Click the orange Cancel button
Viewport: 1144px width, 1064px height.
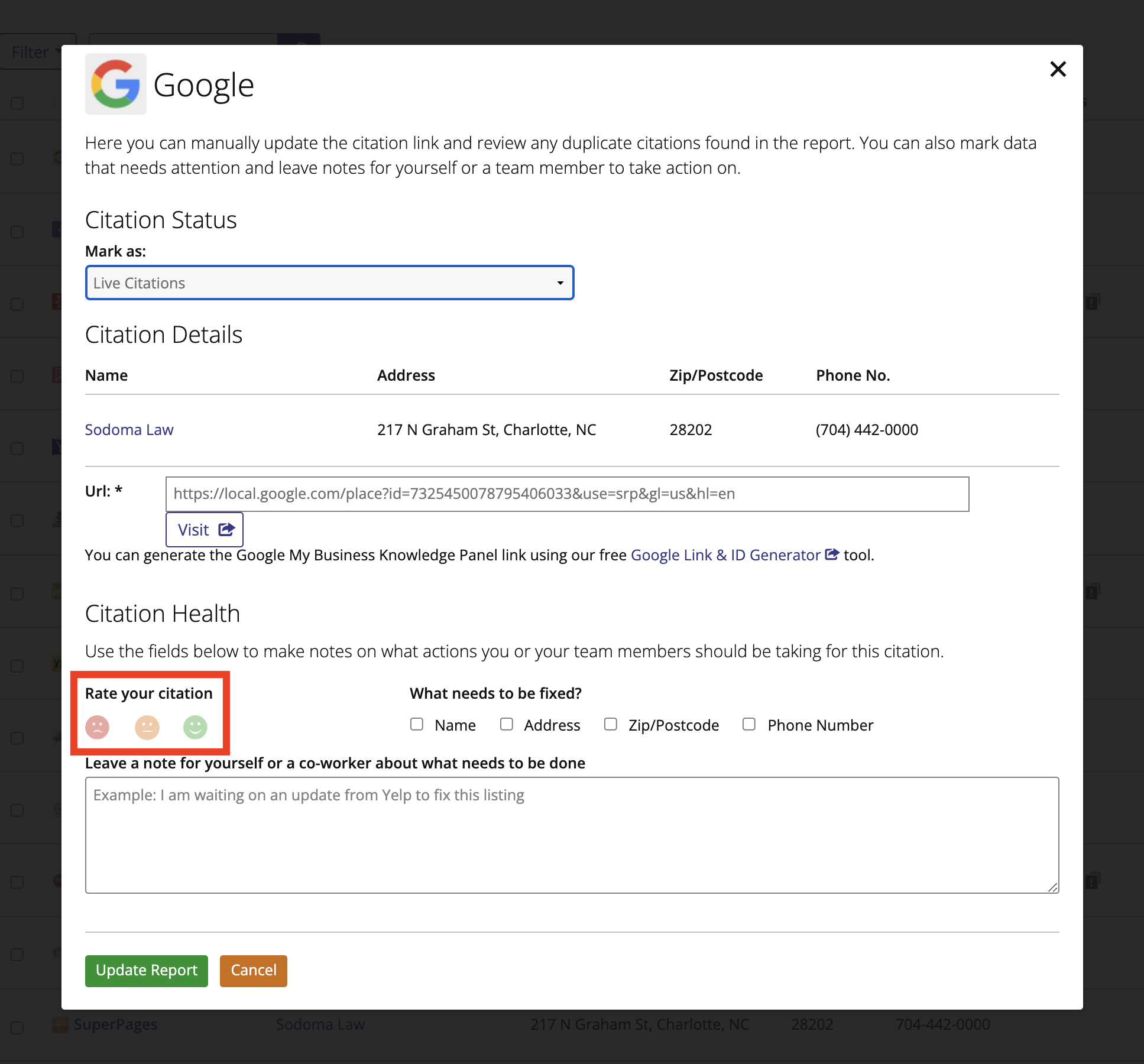(x=253, y=970)
